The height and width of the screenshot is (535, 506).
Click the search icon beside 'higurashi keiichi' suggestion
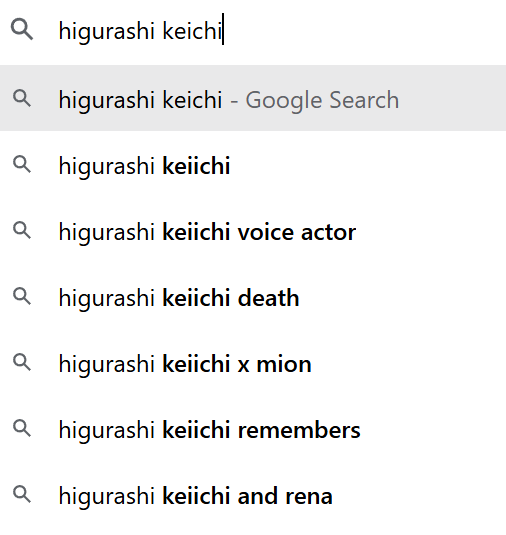[x=22, y=164]
